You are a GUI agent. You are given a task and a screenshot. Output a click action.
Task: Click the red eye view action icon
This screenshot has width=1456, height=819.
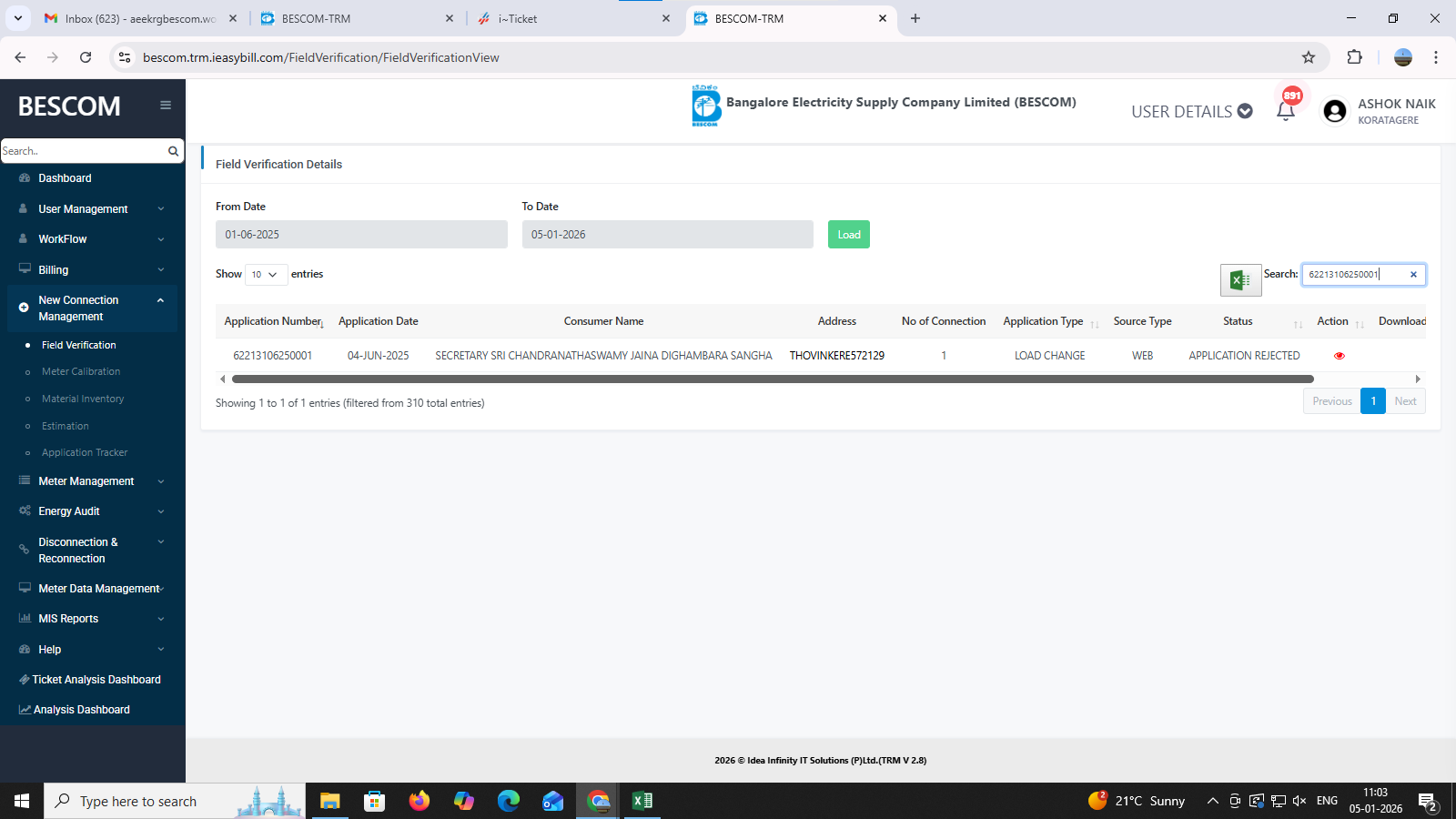(1339, 356)
